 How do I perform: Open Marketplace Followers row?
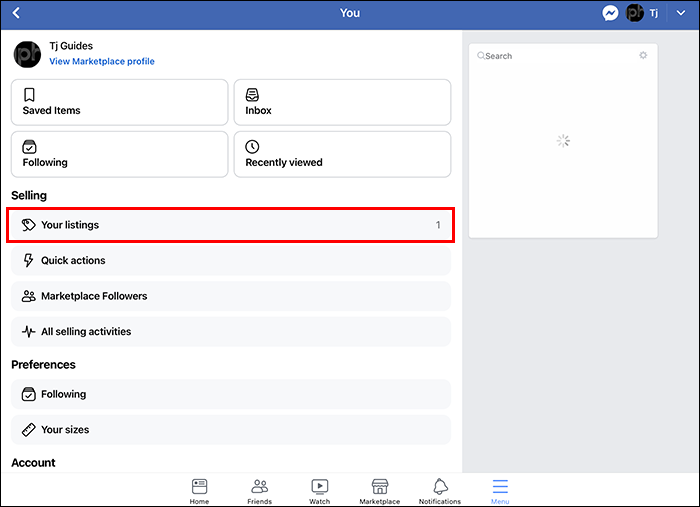pos(231,296)
